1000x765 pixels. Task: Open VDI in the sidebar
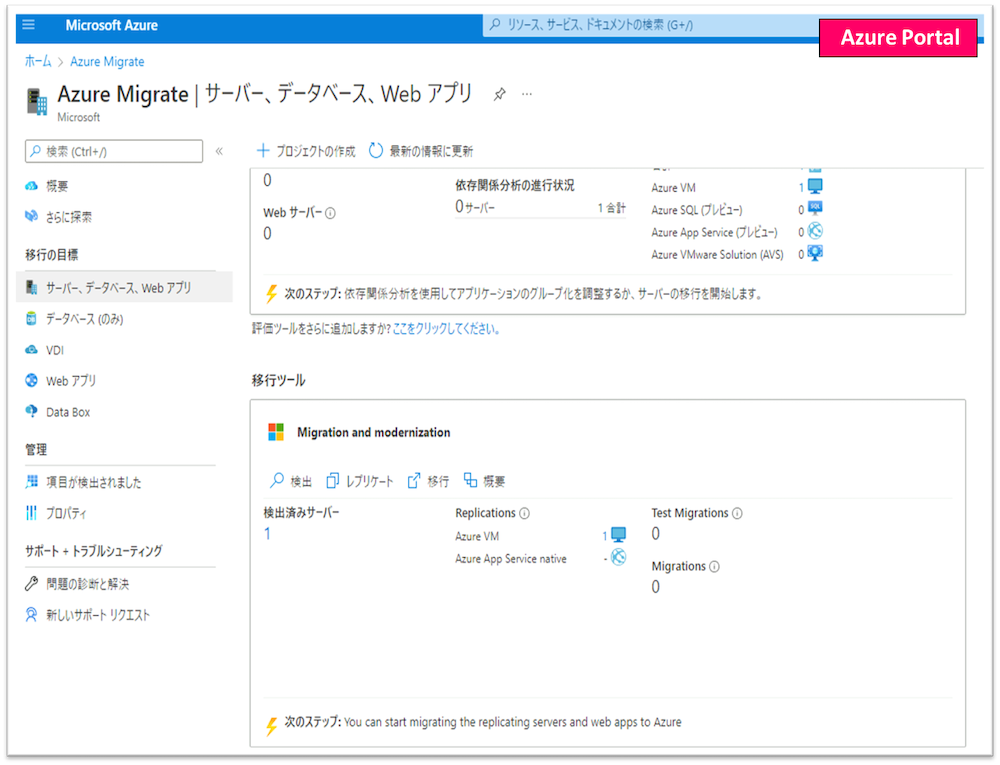(45, 350)
